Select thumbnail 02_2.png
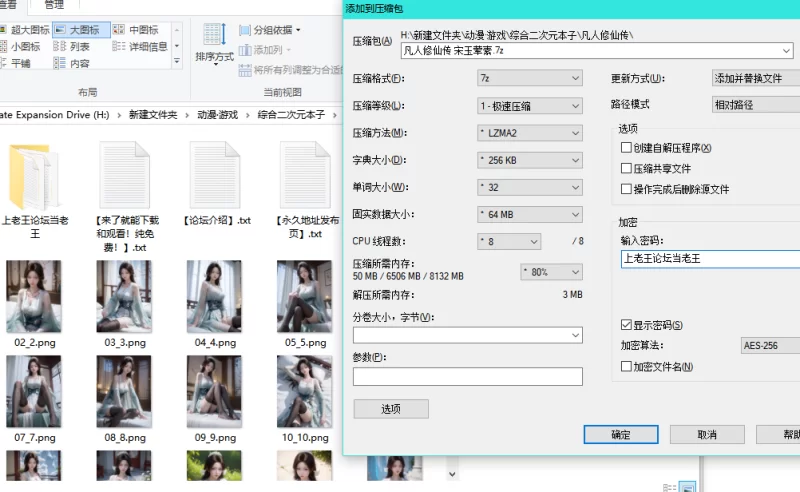 [34, 304]
